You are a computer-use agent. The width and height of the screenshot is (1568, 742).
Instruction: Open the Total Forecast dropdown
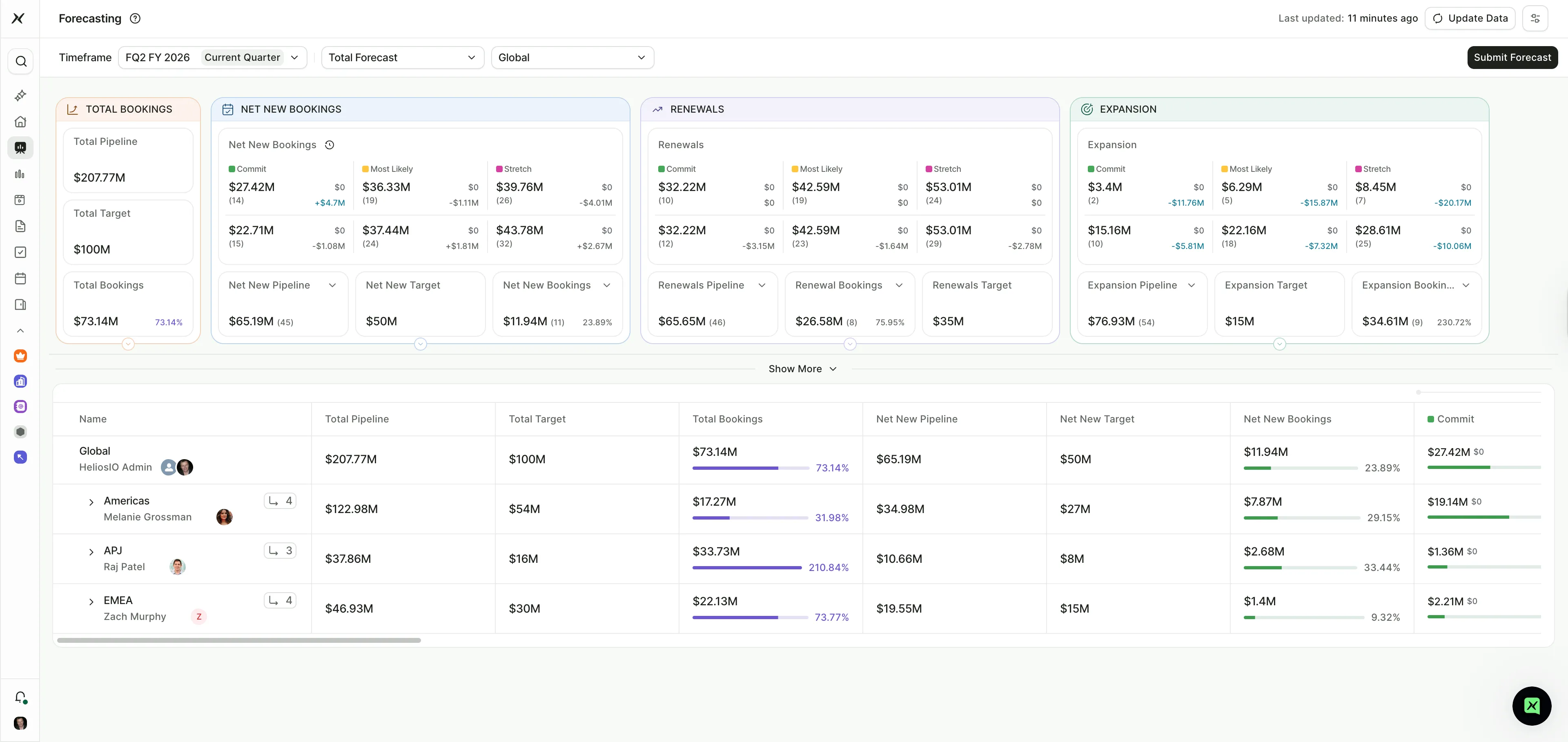pos(402,58)
